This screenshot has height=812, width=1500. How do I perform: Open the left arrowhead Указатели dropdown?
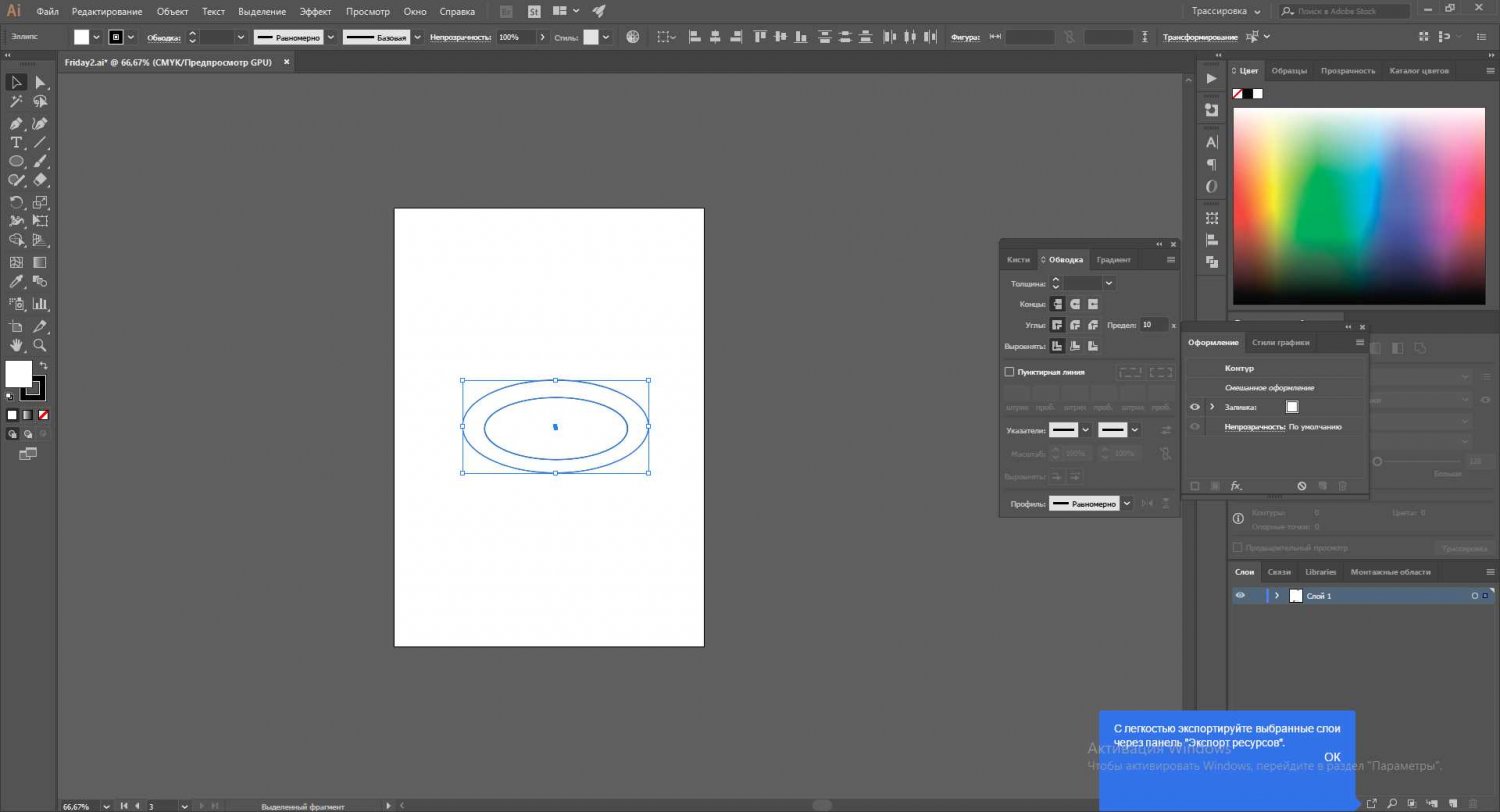click(1085, 430)
